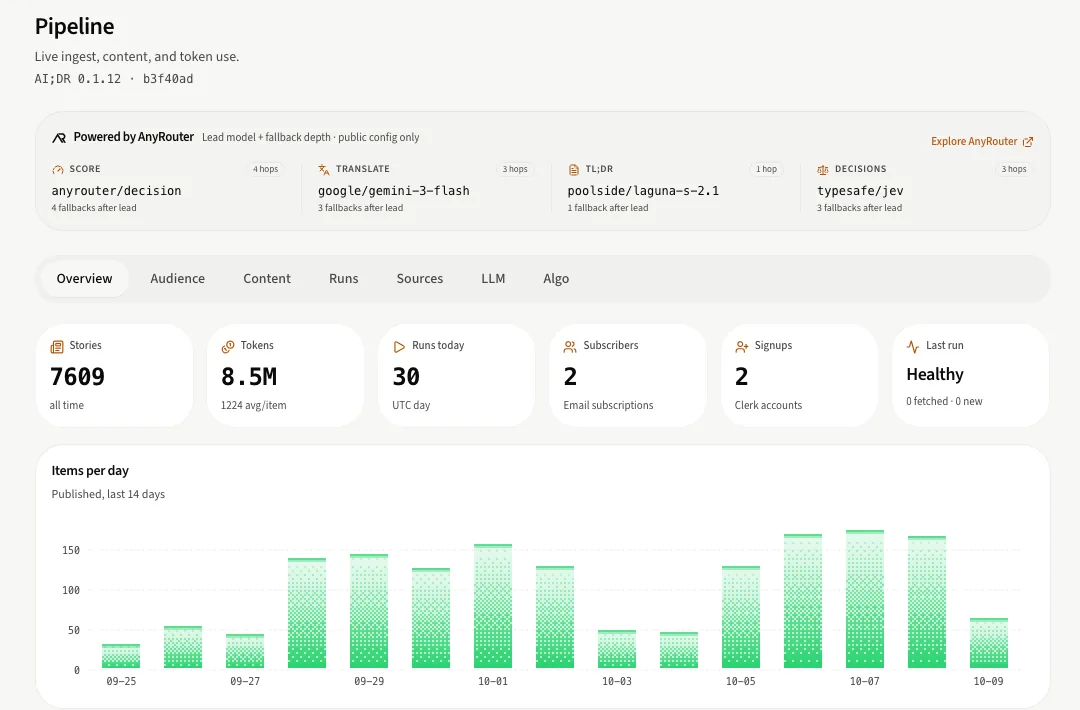Click the 10-07 bar in the chart
Viewport: 1080px width, 710px height.
click(x=864, y=599)
